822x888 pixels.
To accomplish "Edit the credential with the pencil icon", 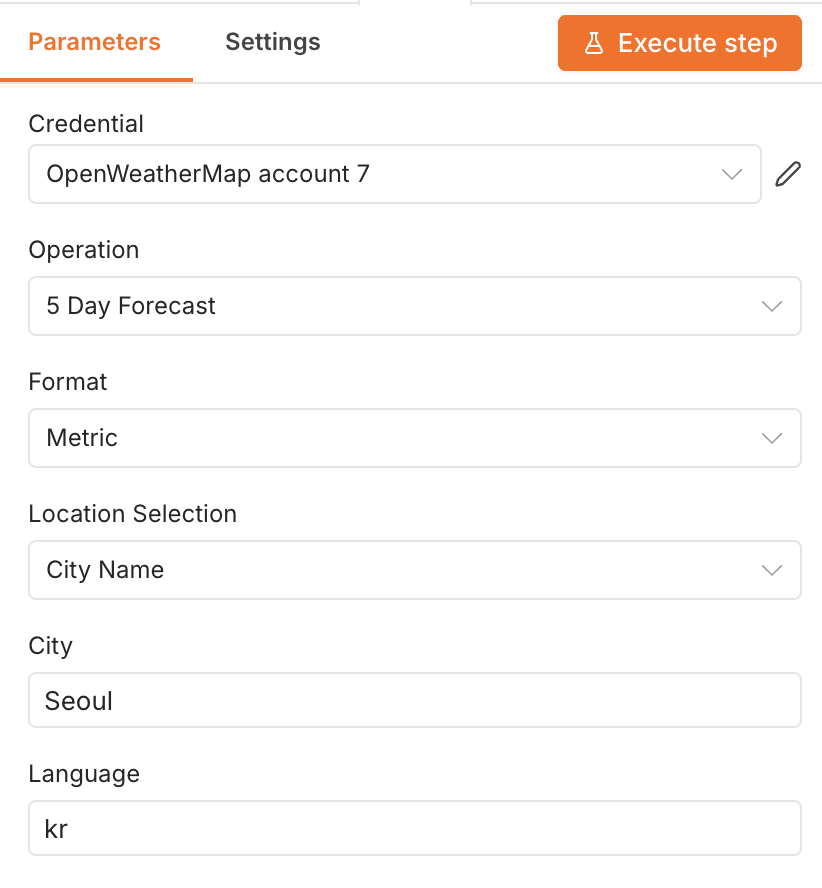I will click(x=788, y=174).
